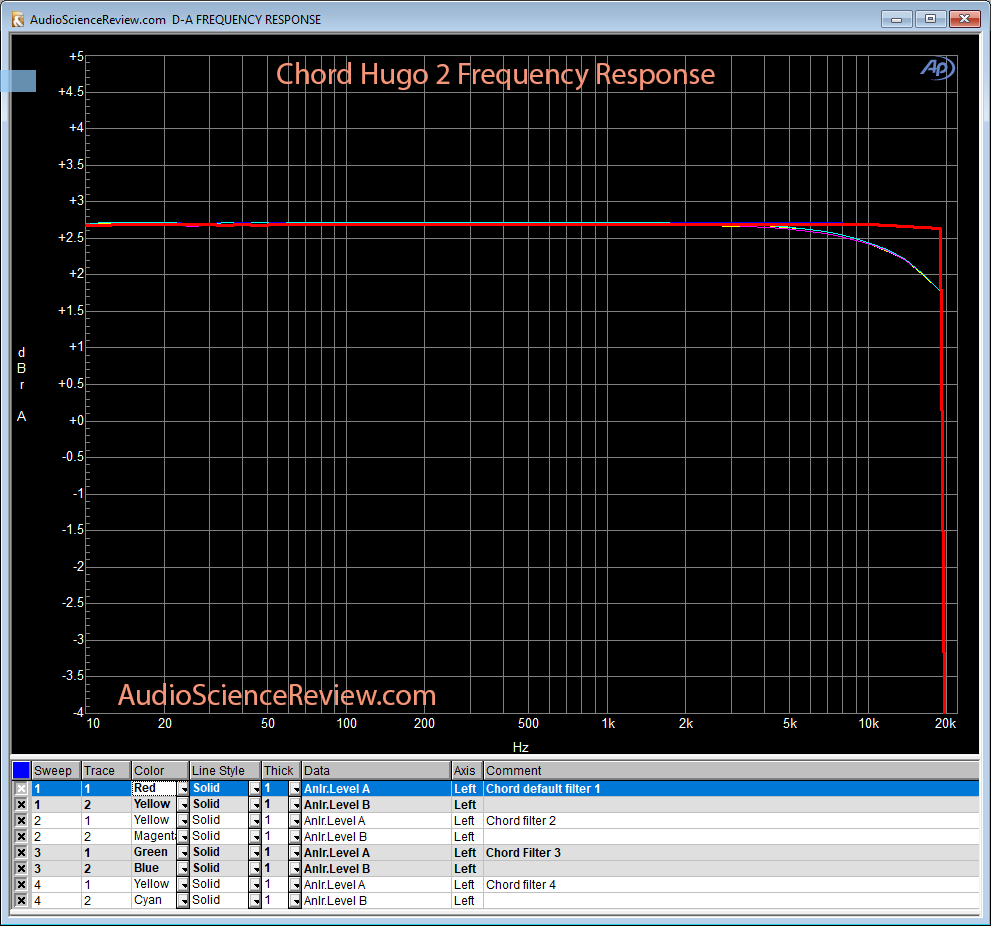Open the thickness dropdown for the Magenta trace
Screen dimensions: 991x926
click(x=295, y=836)
